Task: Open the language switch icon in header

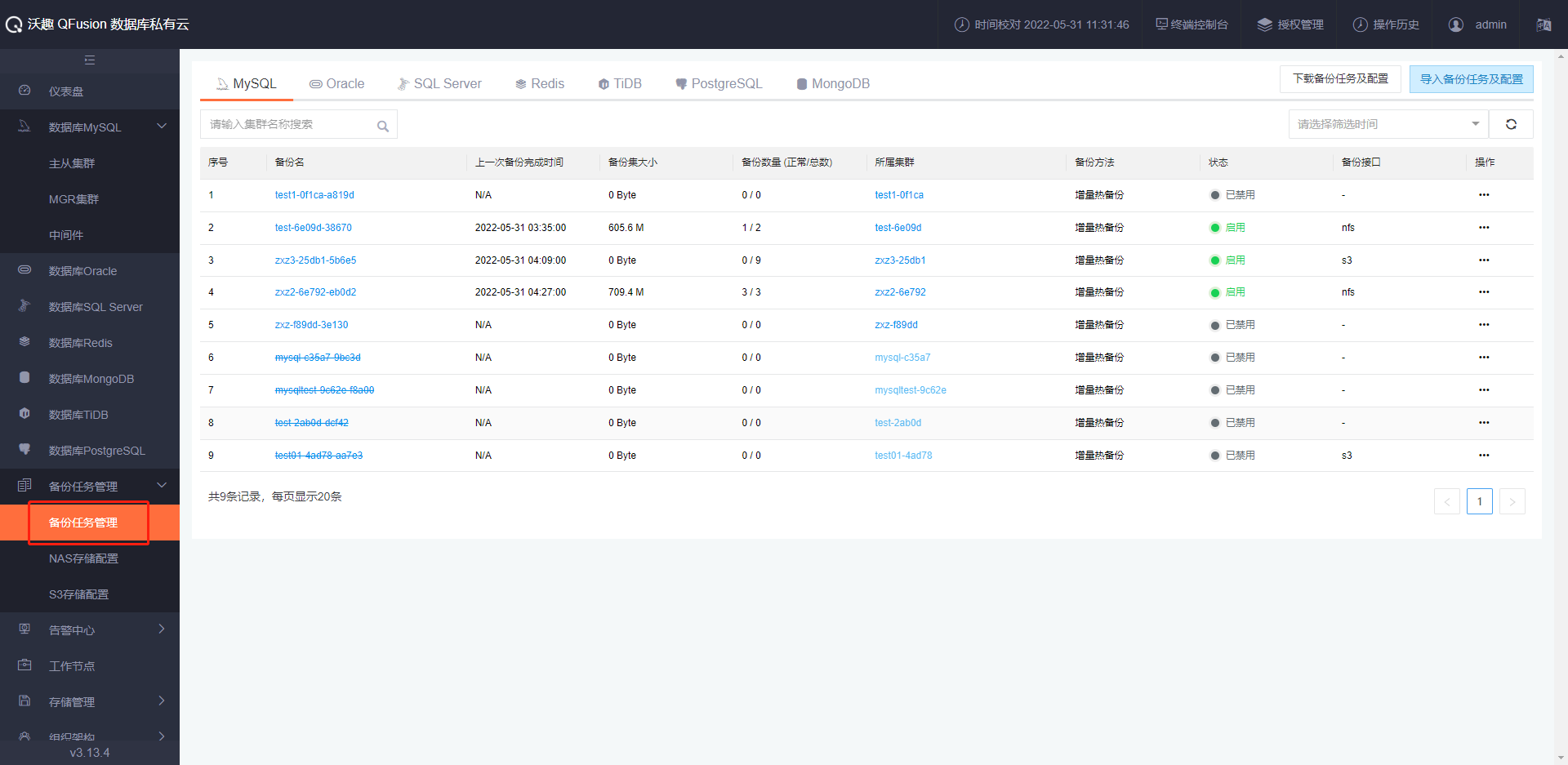Action: click(1543, 24)
